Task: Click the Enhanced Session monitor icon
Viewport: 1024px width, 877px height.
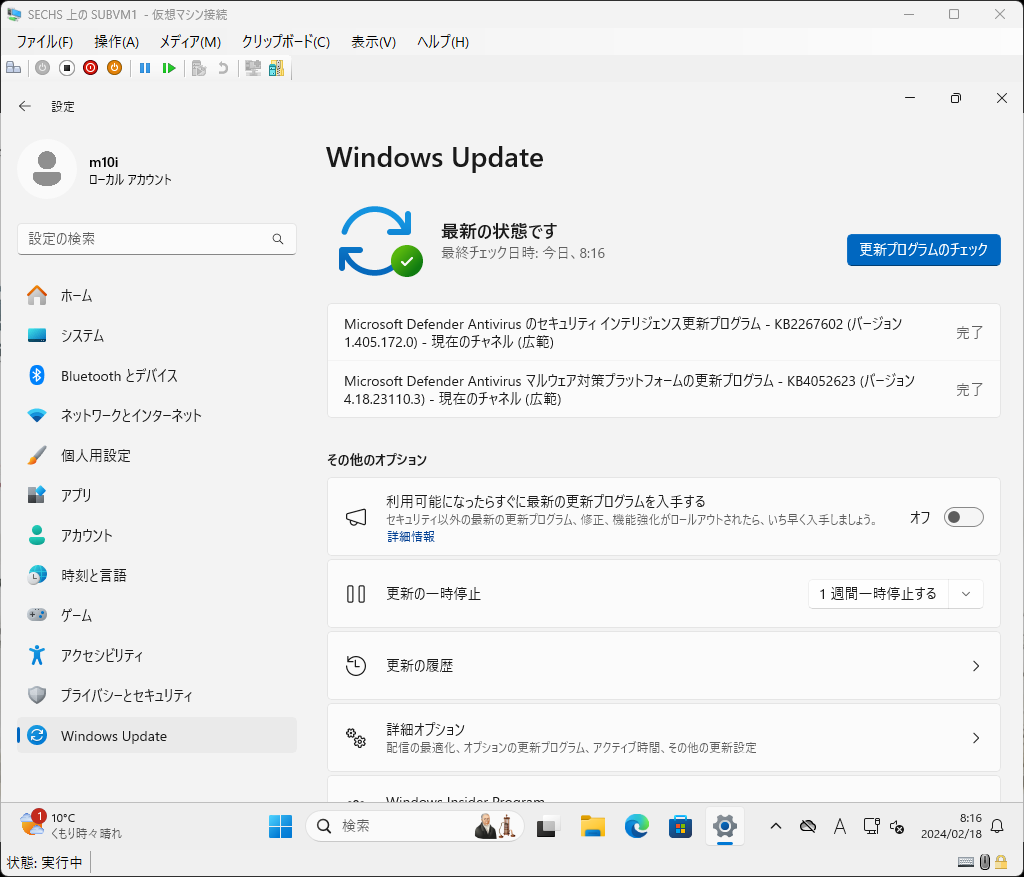Action: click(253, 67)
